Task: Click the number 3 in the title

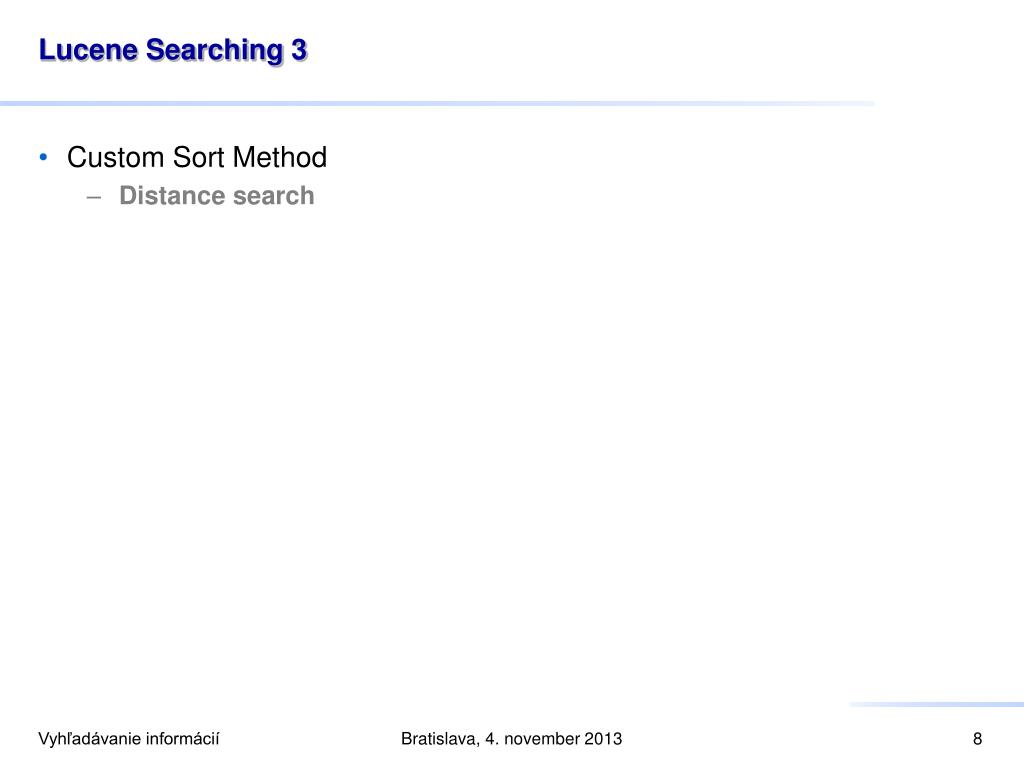Action: point(299,50)
